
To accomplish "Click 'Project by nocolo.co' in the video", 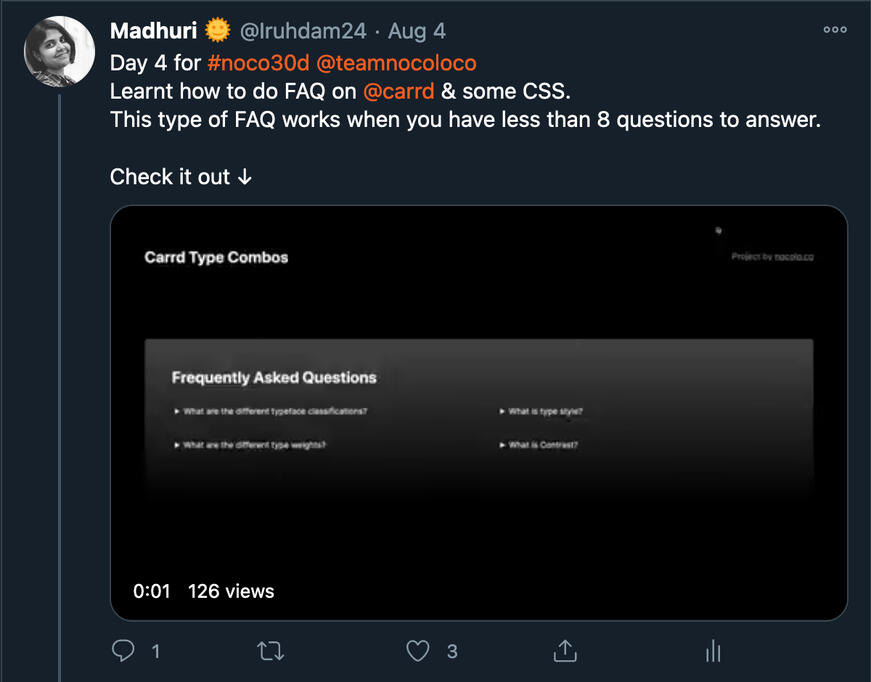I will [x=772, y=256].
